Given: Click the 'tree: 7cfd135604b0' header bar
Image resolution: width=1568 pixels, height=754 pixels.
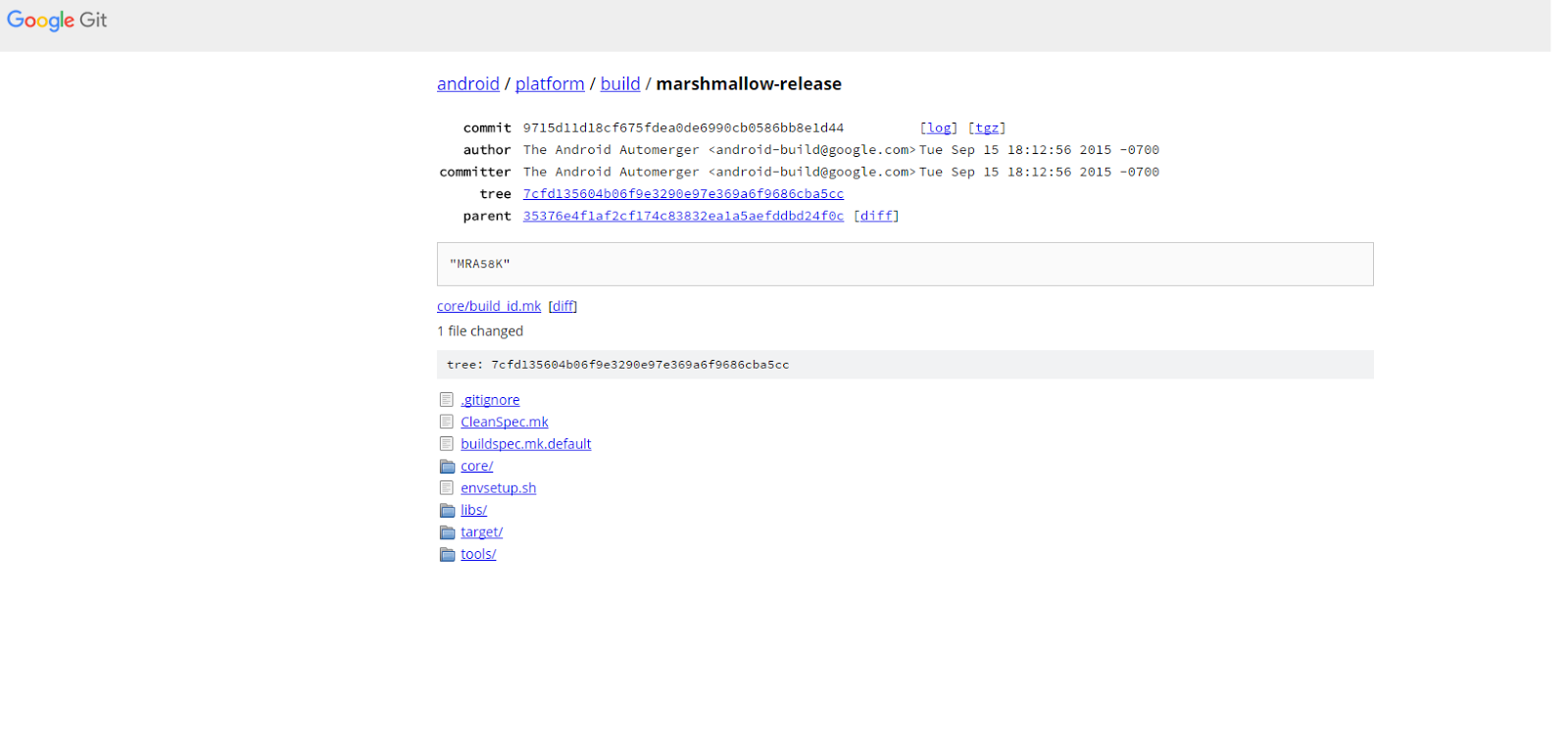Looking at the screenshot, I should (906, 365).
